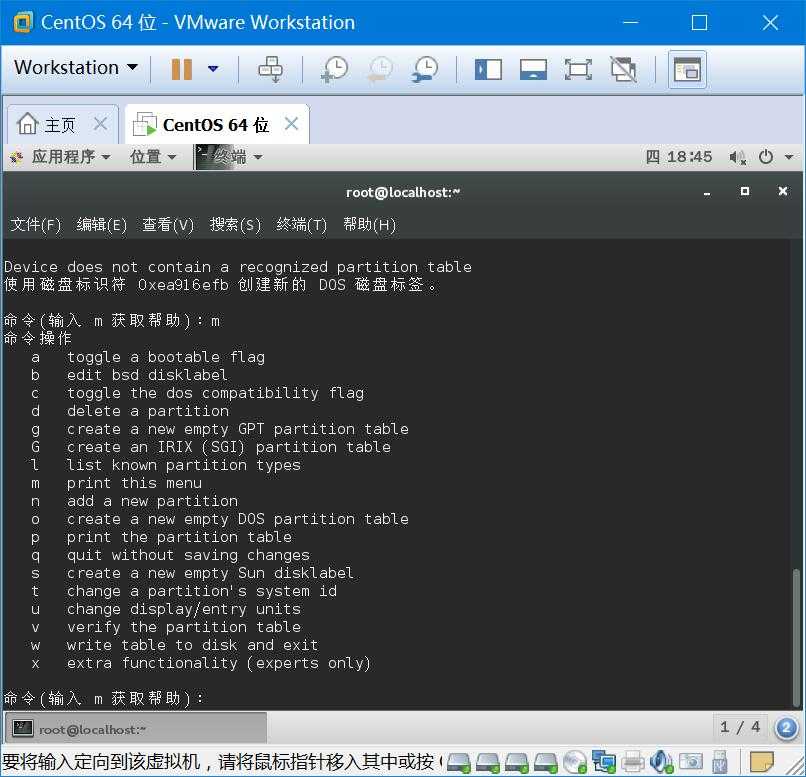Click the printer status icon
Screen dimensions: 806x777
(633, 763)
